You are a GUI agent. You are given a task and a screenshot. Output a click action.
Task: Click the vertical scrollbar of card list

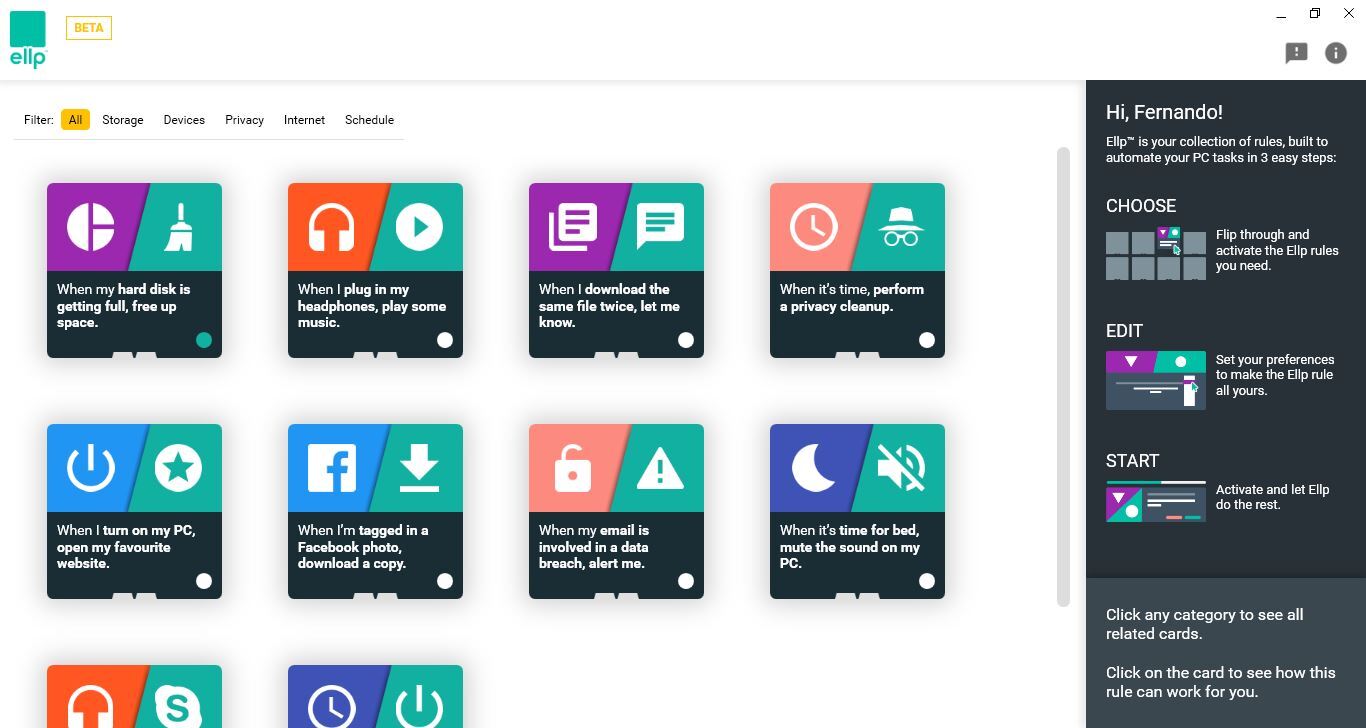coord(1063,376)
